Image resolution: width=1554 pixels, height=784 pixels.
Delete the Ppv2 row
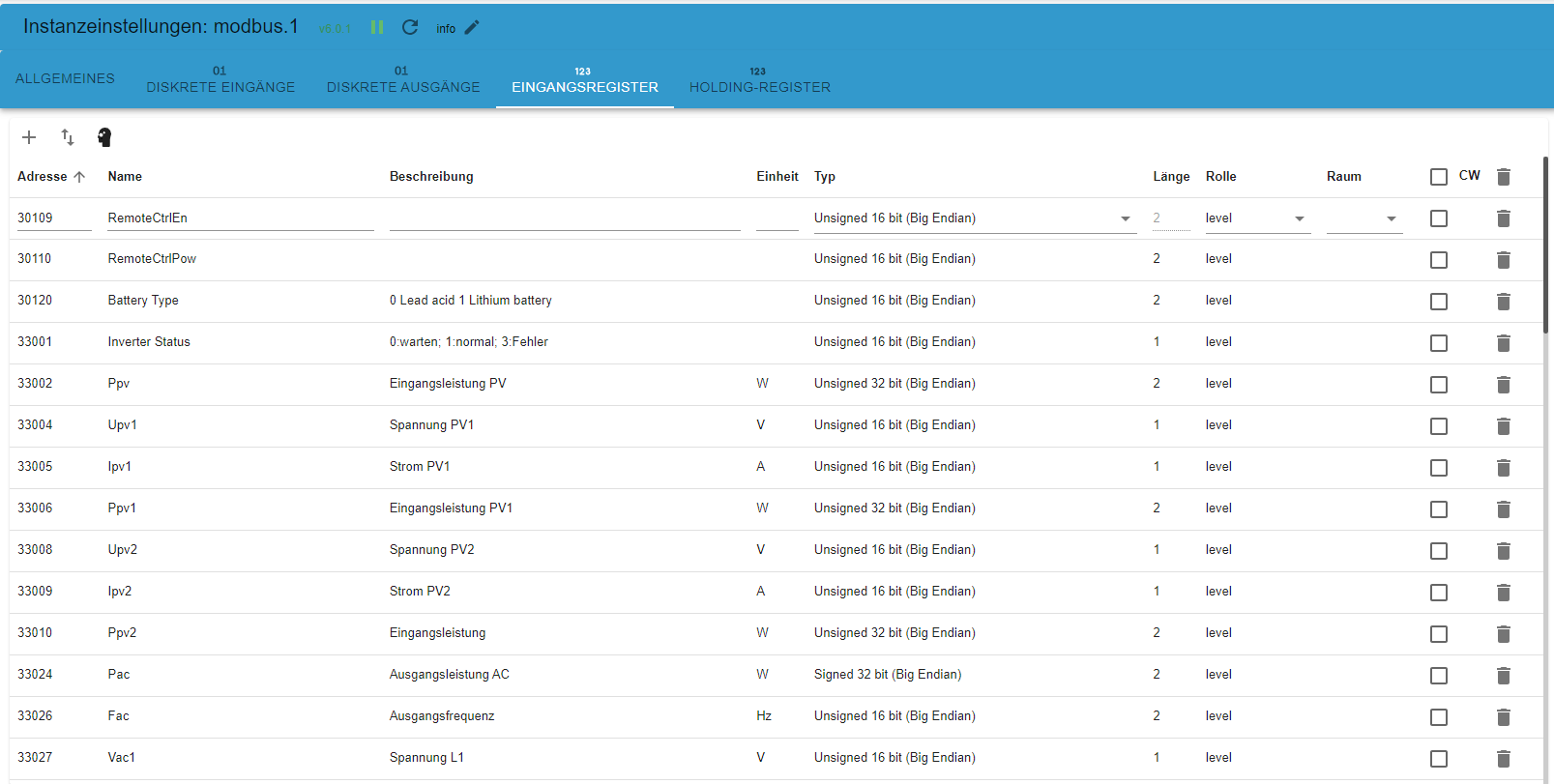pyautogui.click(x=1504, y=634)
